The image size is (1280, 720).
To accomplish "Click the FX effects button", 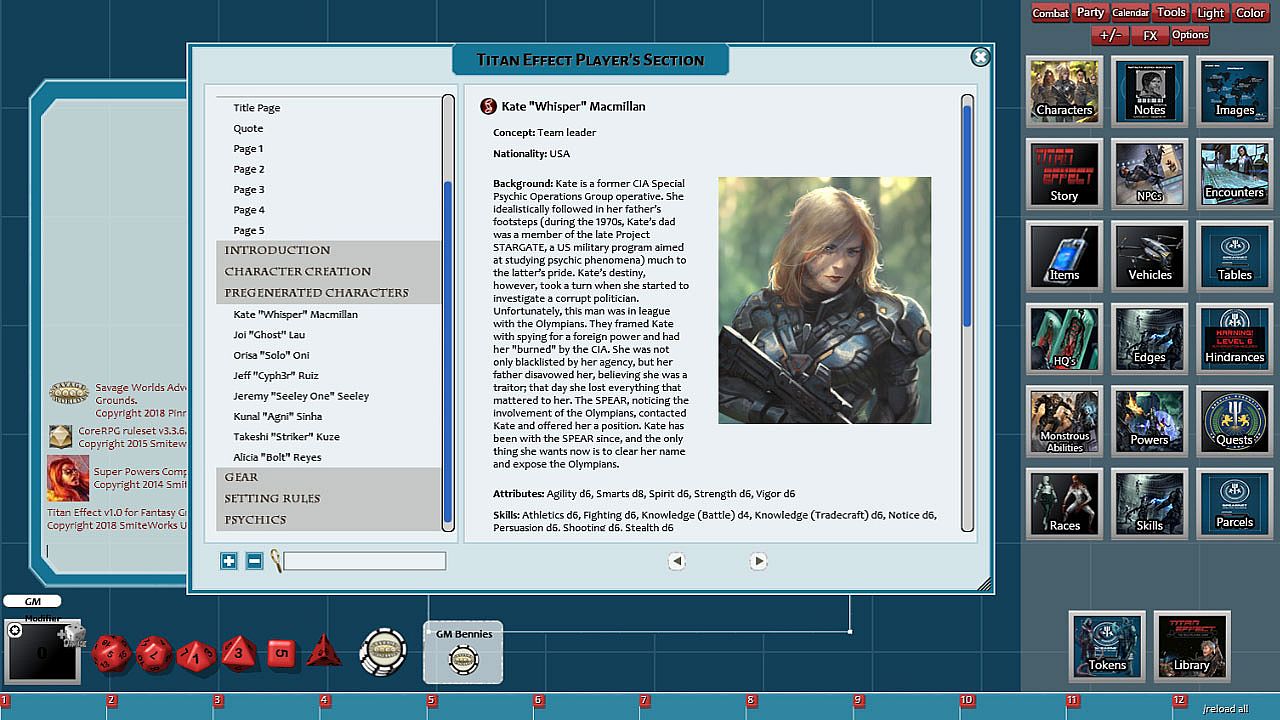I will tap(1150, 35).
